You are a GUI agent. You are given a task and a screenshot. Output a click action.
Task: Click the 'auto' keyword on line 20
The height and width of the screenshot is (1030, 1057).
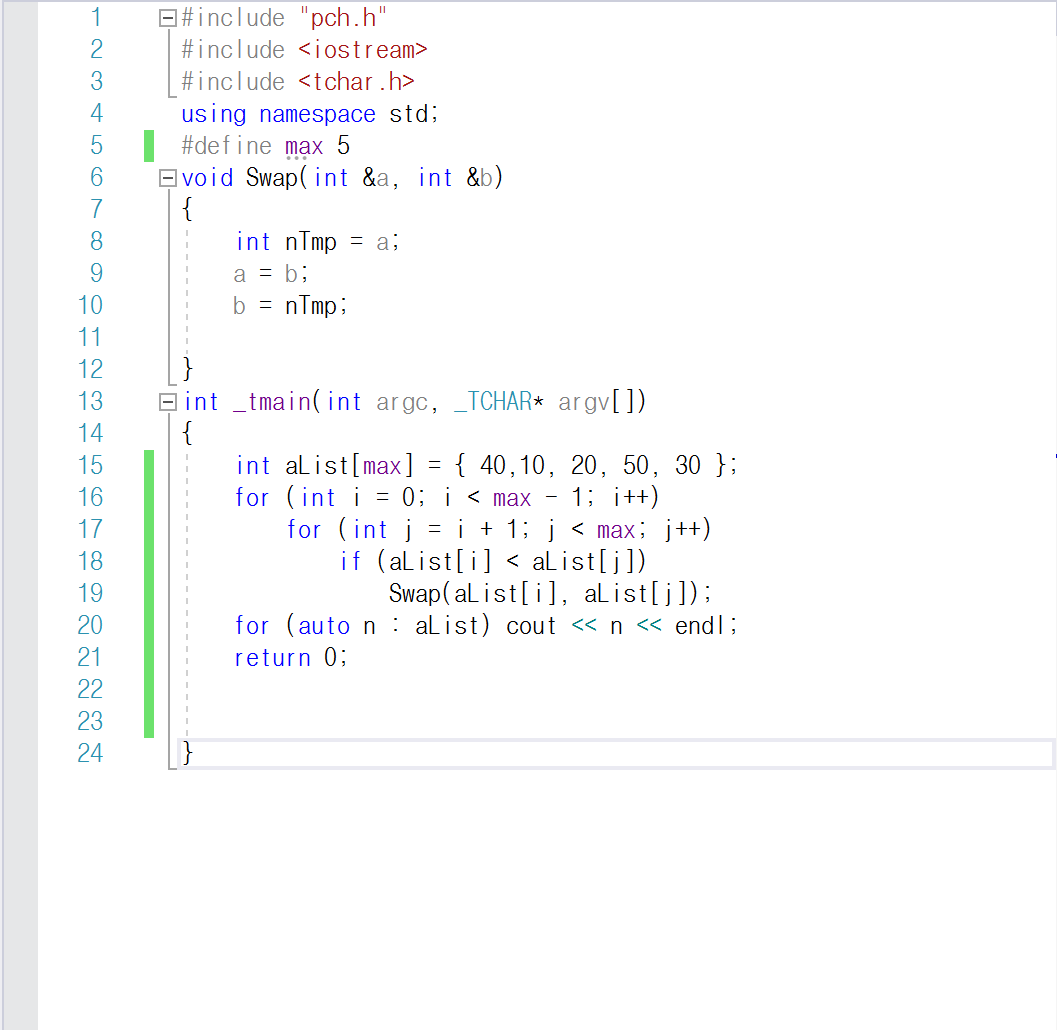coord(324,626)
